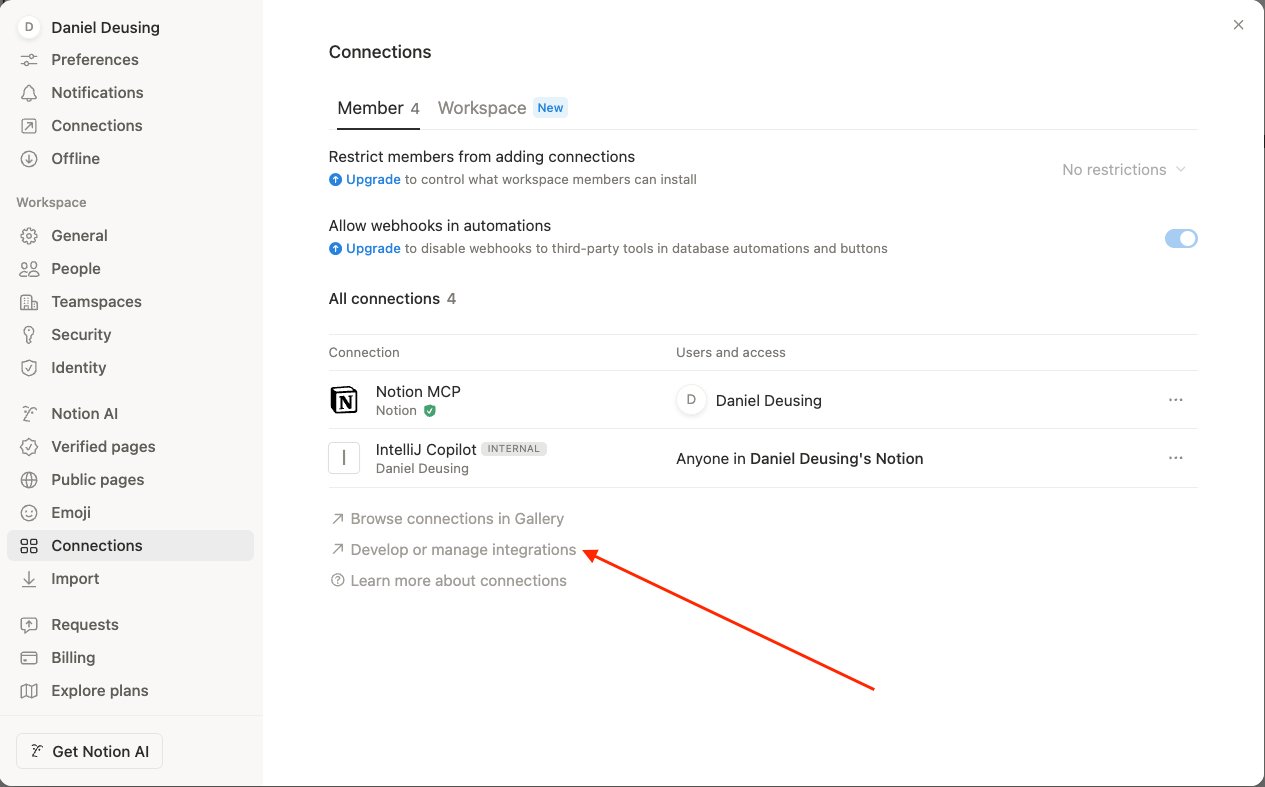
Task: Select Explore plans in the sidebar
Action: 130,691
